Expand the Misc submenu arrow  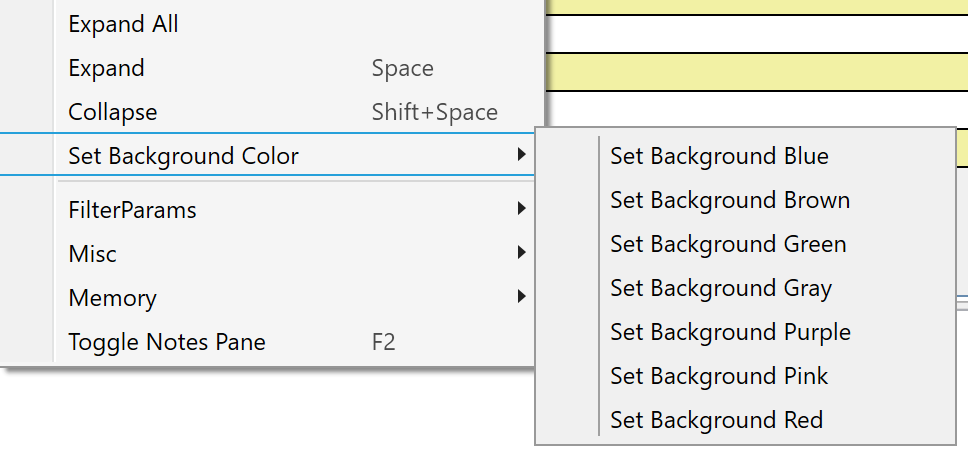point(521,254)
